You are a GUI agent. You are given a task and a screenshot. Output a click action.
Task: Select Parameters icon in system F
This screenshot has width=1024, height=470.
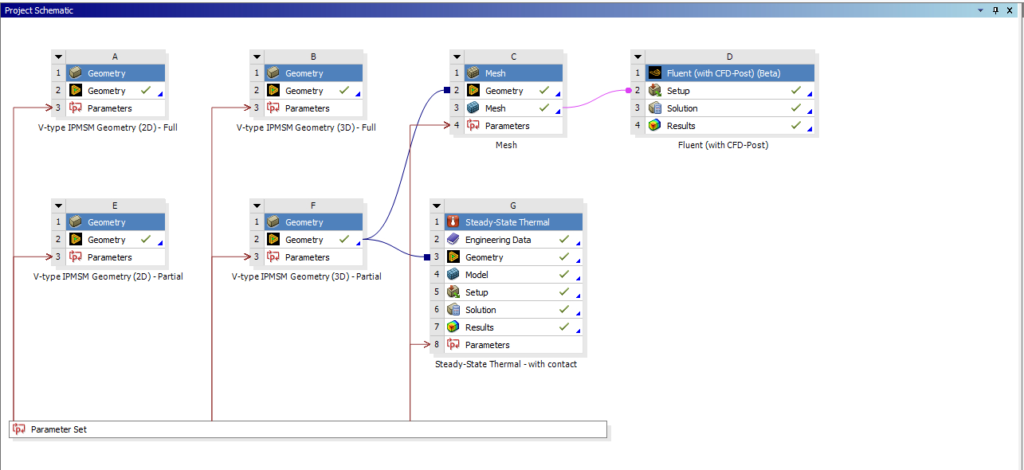pyautogui.click(x=273, y=257)
